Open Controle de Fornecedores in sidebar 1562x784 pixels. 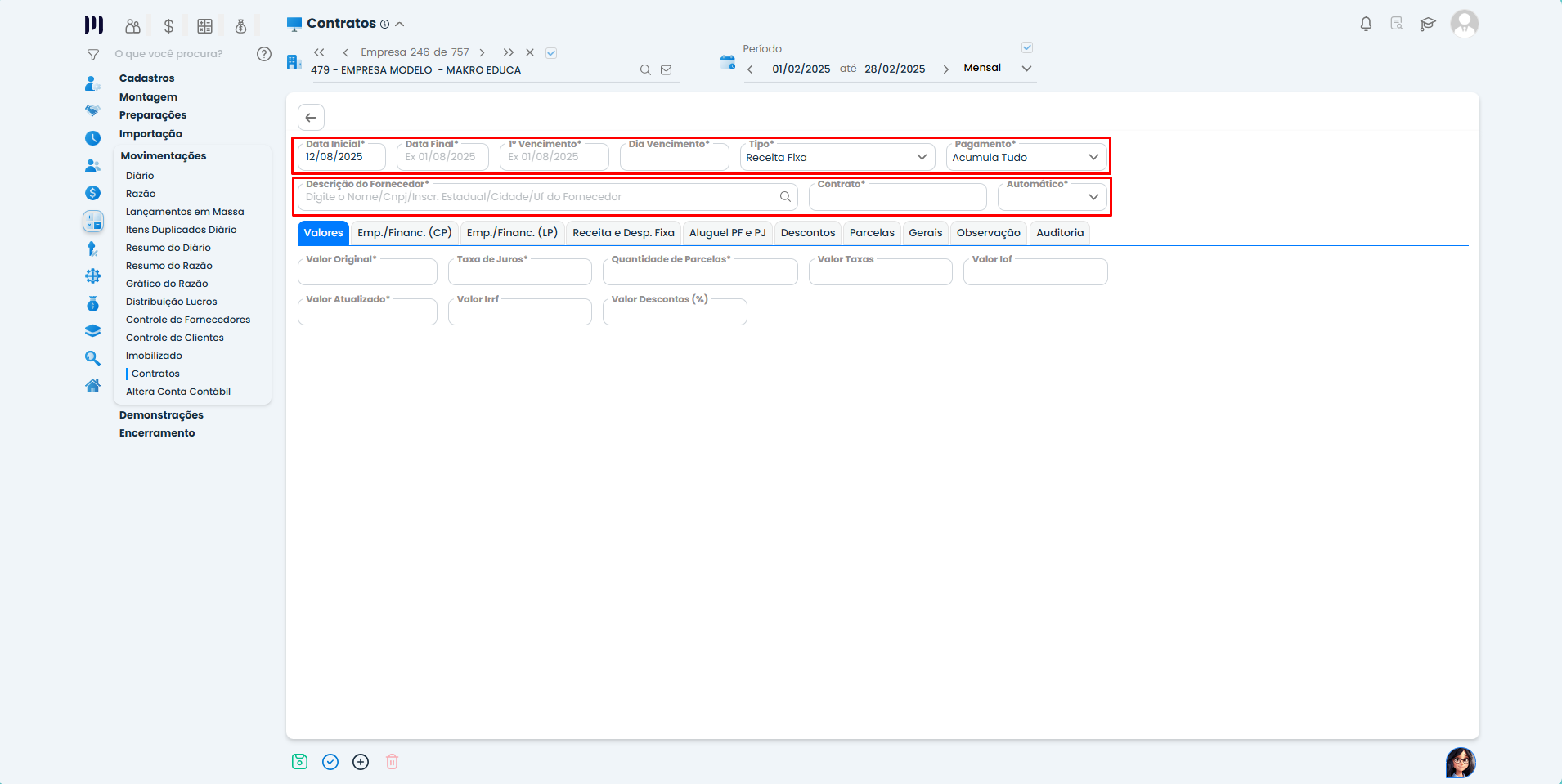pyautogui.click(x=188, y=320)
